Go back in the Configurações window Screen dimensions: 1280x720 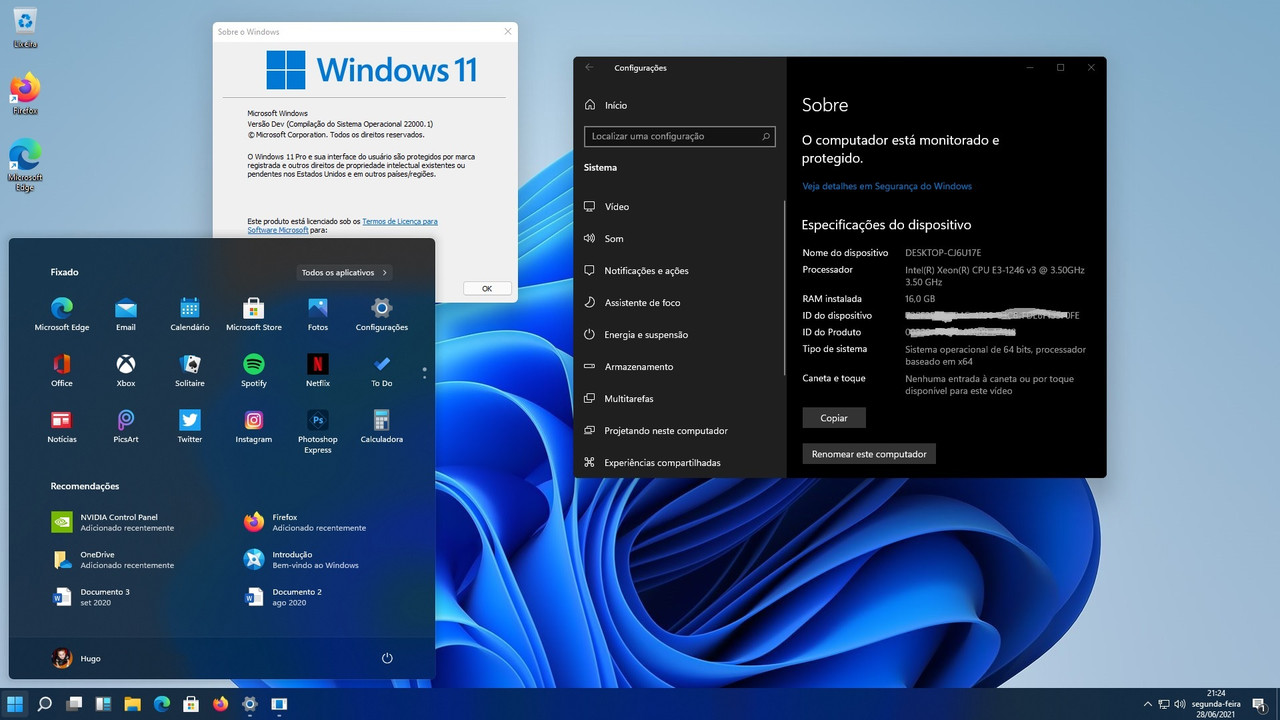(590, 68)
